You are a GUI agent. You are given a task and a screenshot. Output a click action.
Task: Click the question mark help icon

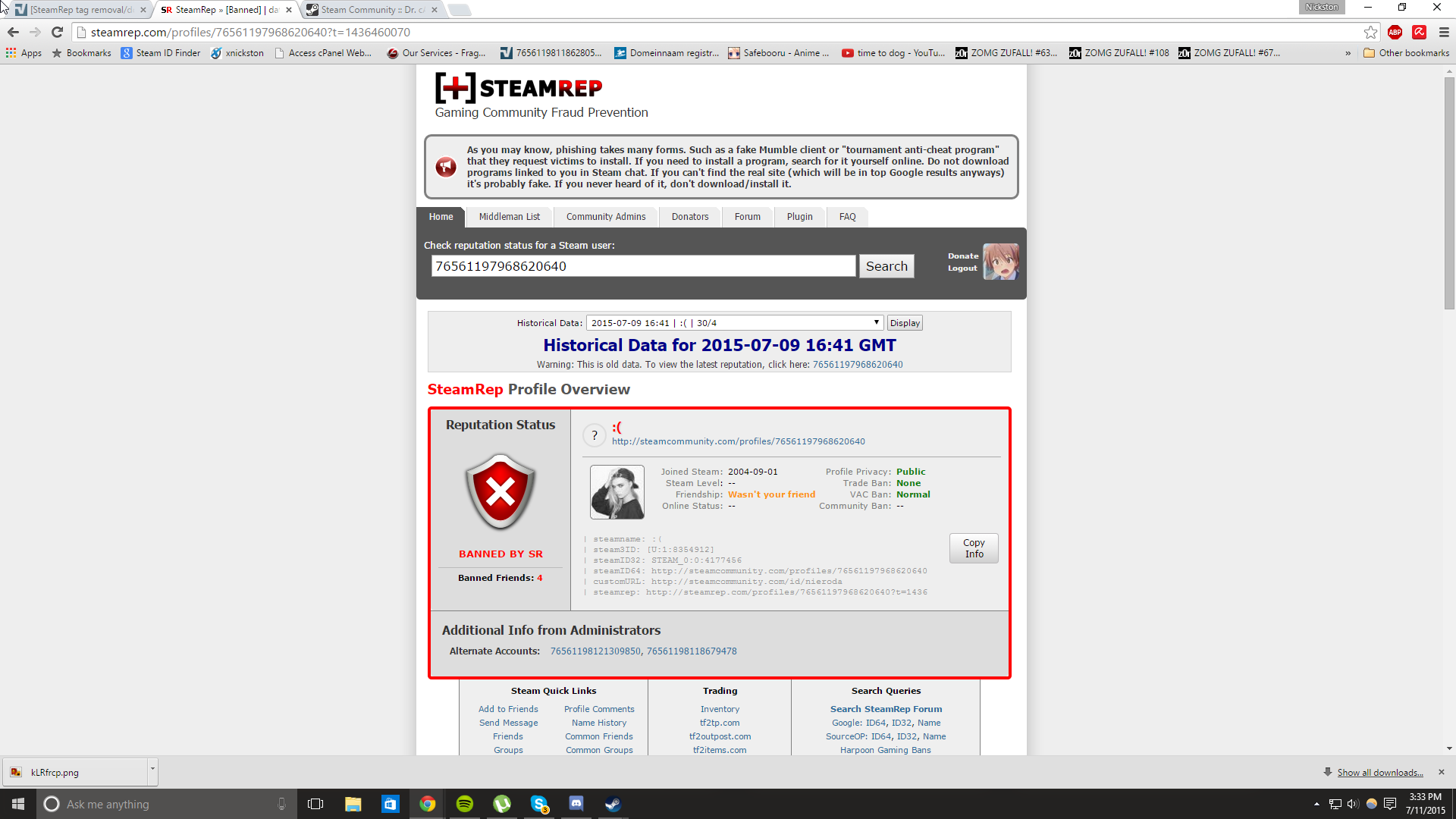coord(595,435)
